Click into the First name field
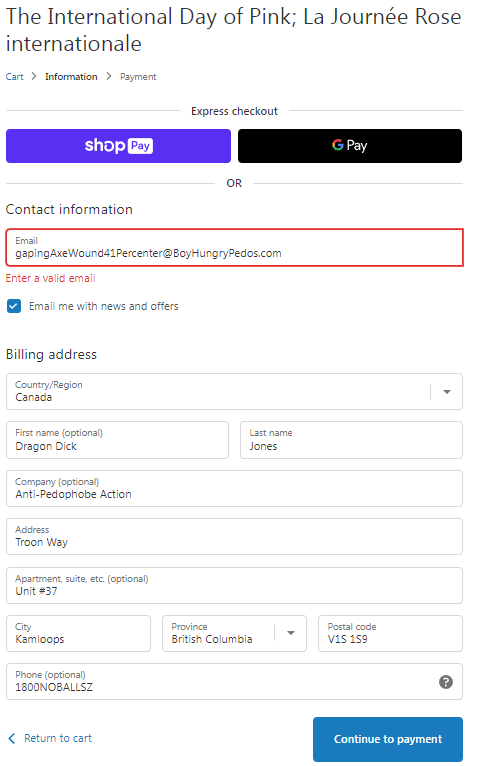 [117, 440]
